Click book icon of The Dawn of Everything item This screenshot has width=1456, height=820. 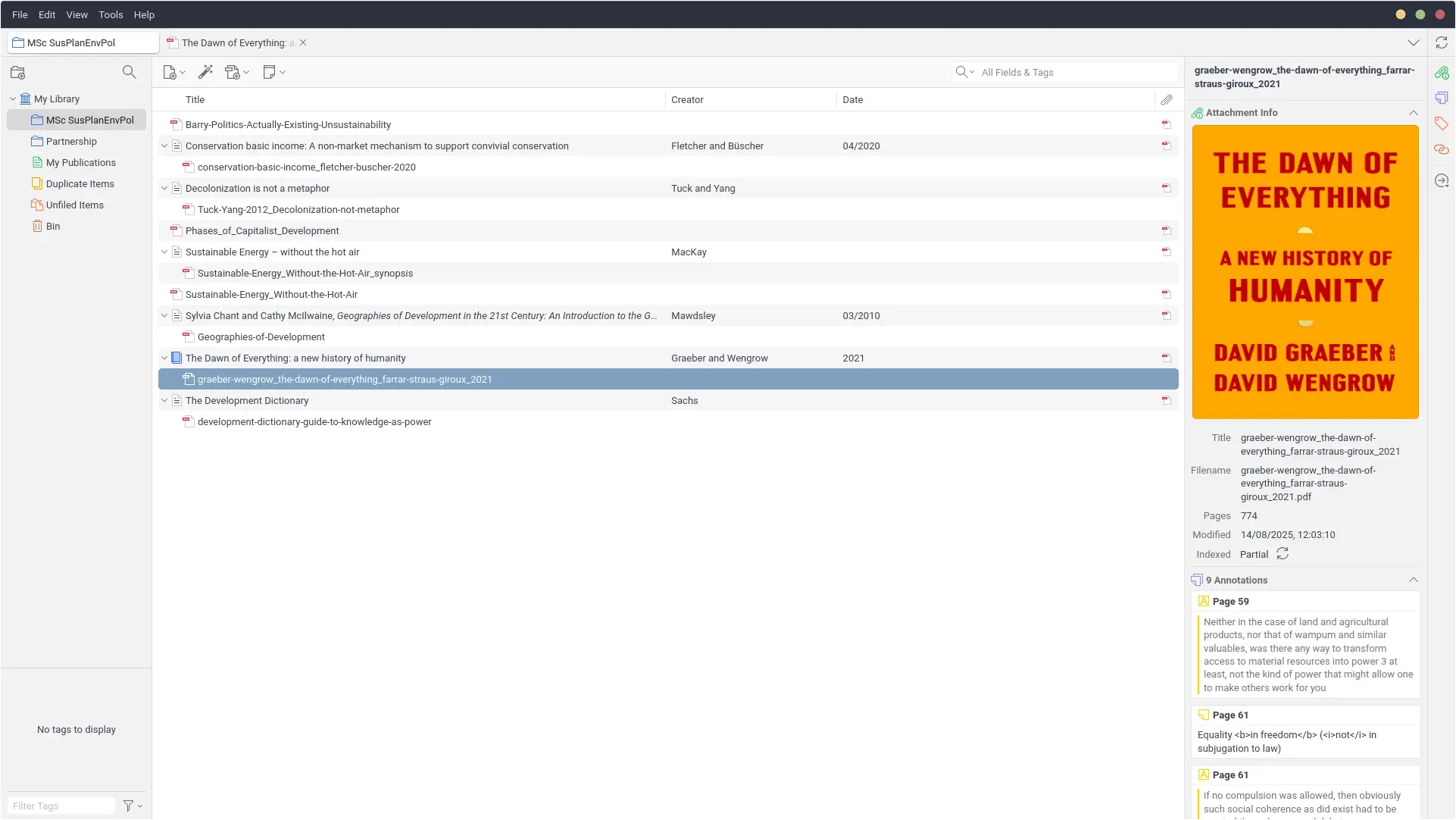[177, 358]
